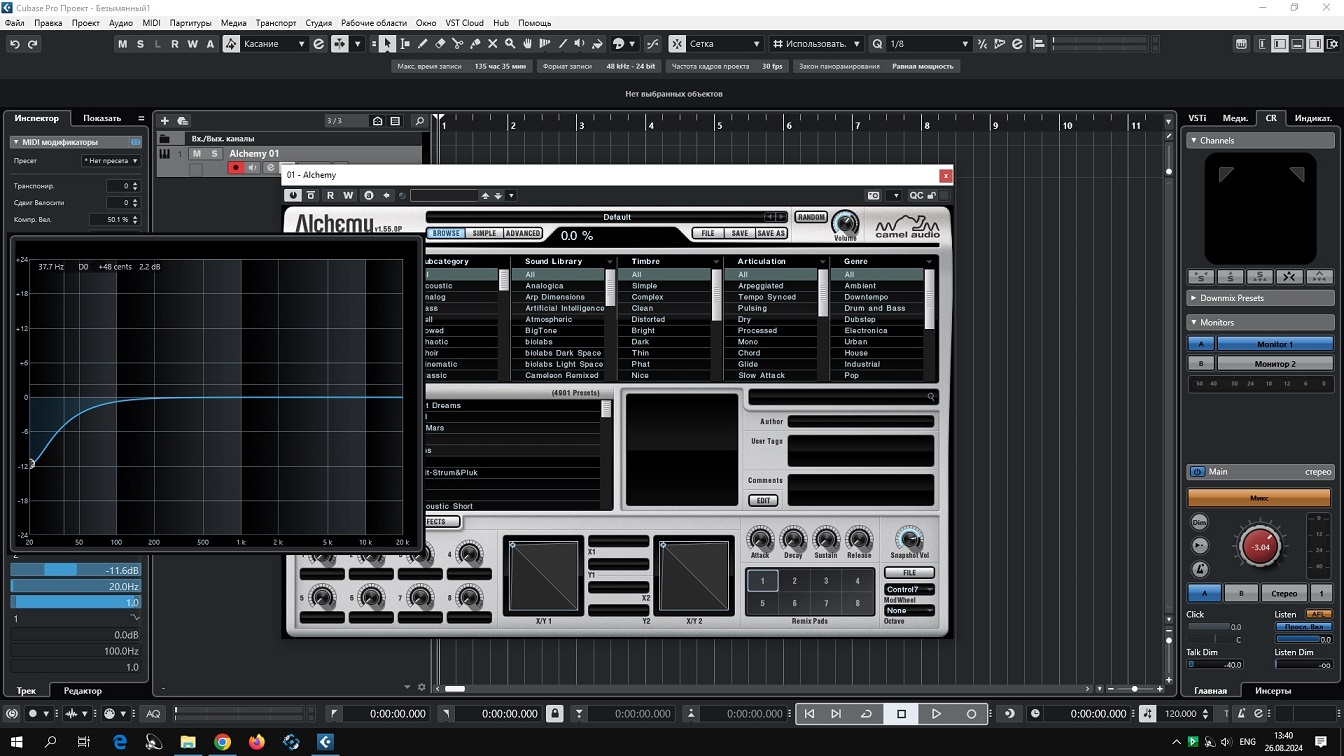Image resolution: width=1344 pixels, height=756 pixels.
Task: Click the Alchemy RANDOM preset button
Action: coord(811,217)
